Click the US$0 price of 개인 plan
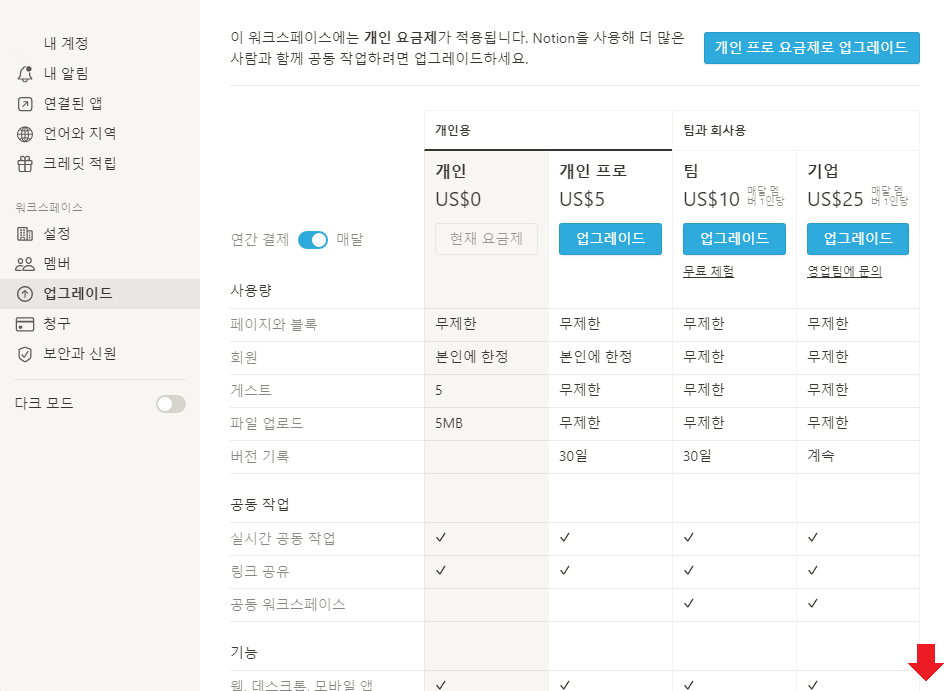The image size is (950, 691). click(x=458, y=199)
